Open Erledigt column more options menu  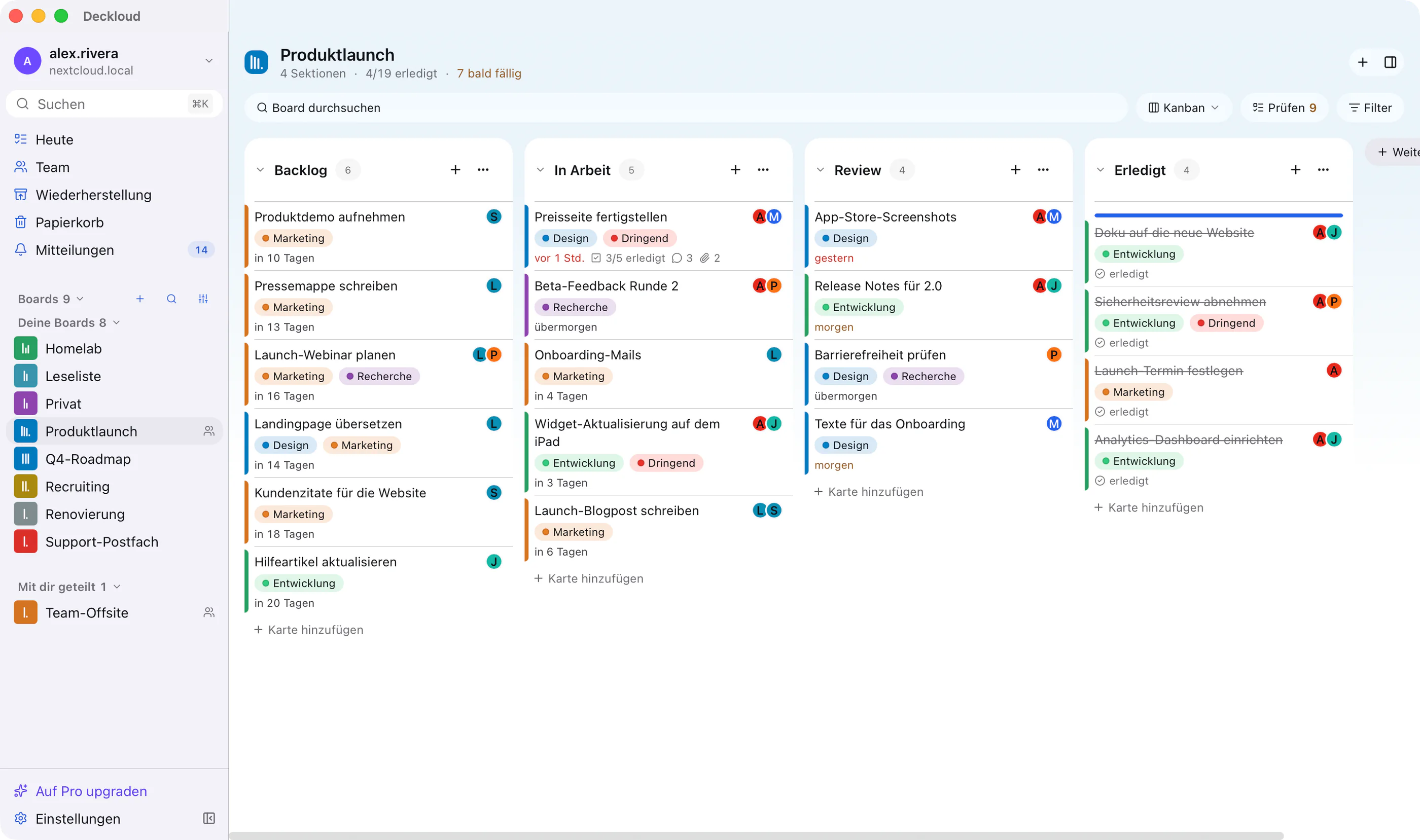tap(1323, 170)
